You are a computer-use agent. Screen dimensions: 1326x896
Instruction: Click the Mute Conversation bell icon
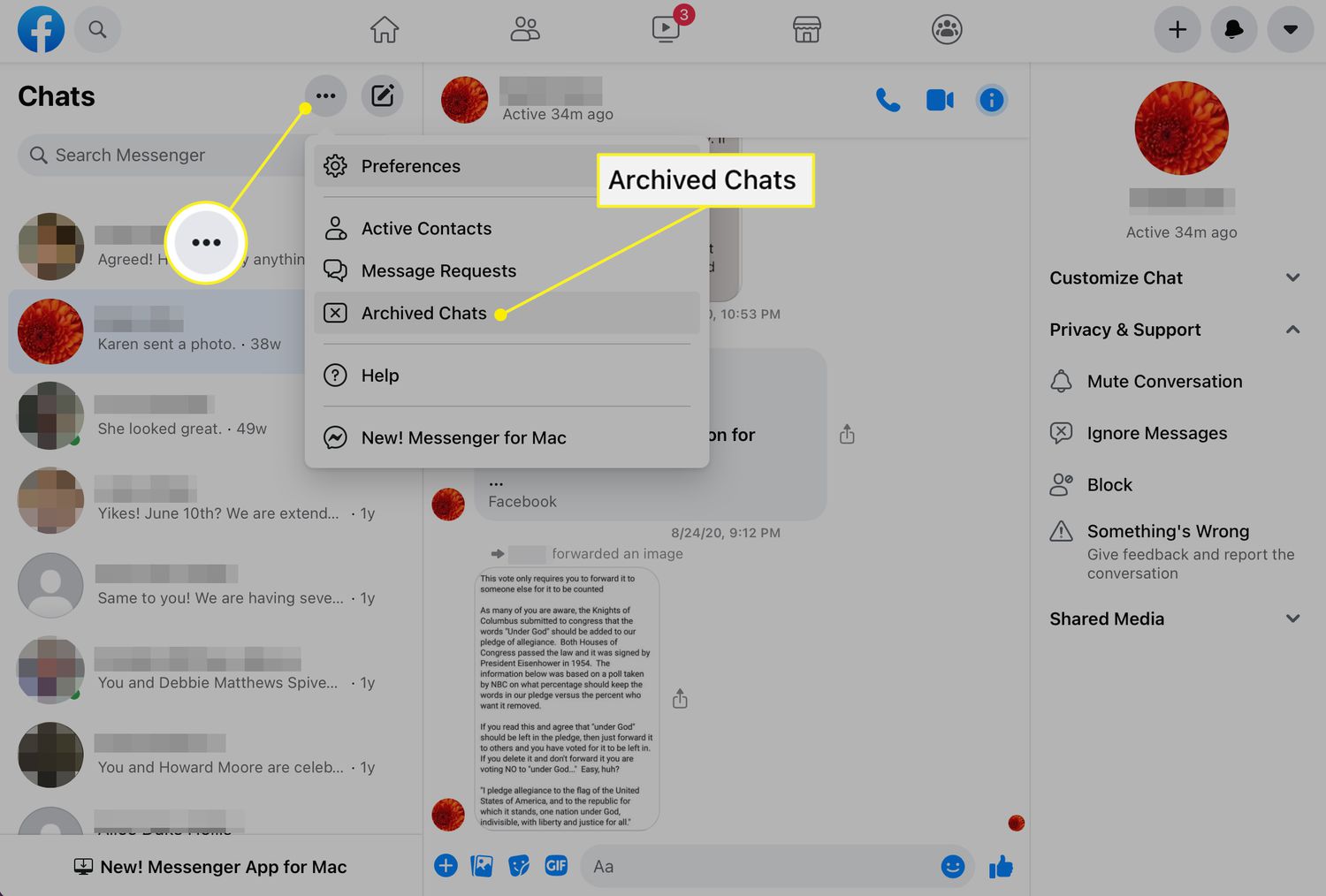pos(1061,381)
